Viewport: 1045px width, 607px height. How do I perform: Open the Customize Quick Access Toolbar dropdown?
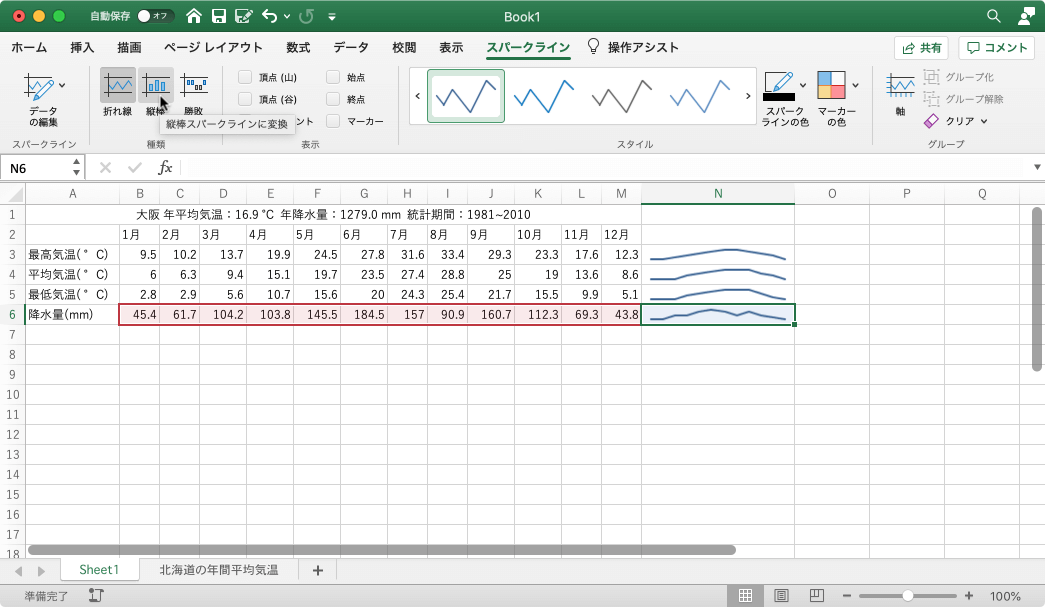click(332, 17)
